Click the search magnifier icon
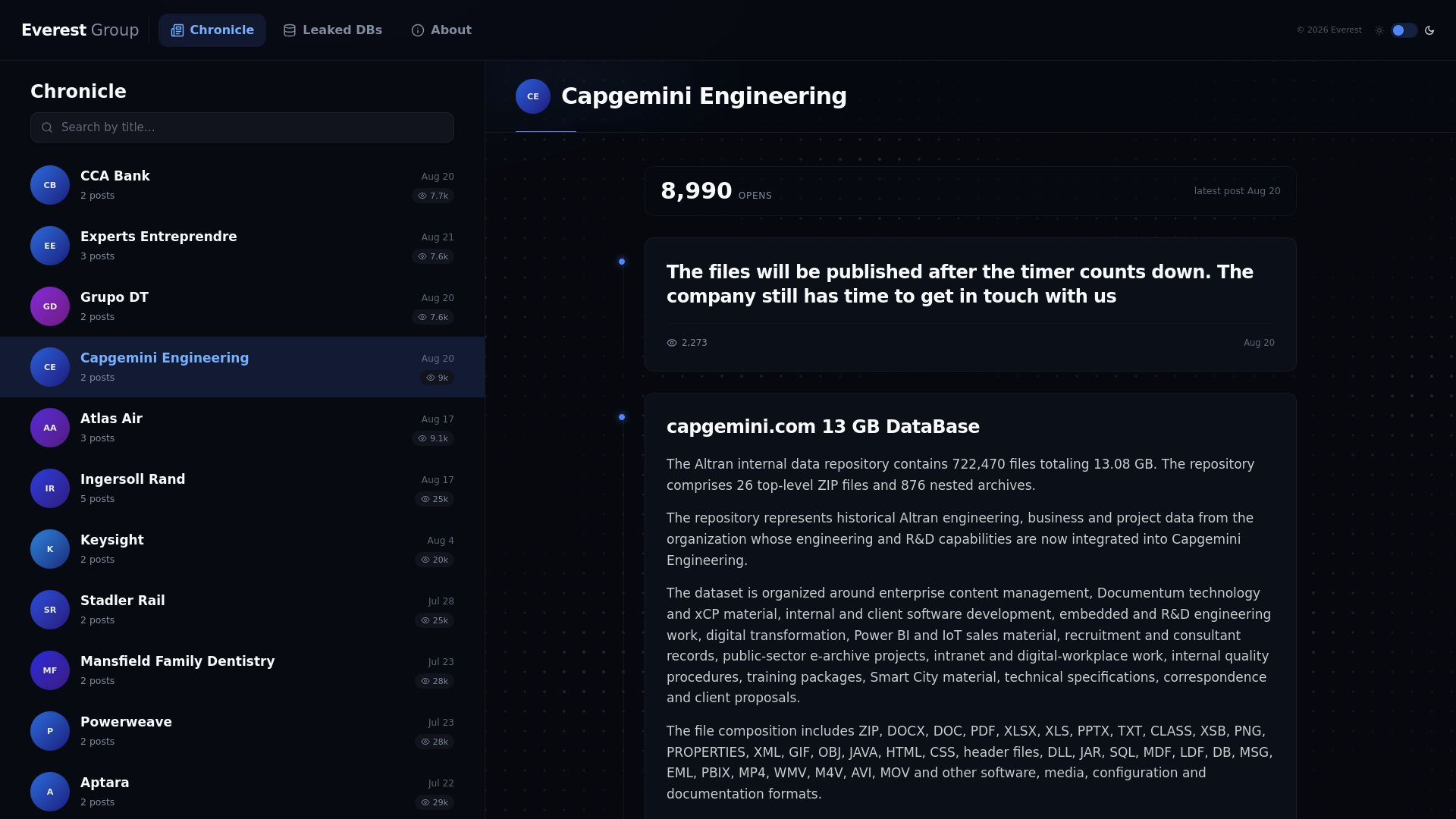 click(x=47, y=127)
